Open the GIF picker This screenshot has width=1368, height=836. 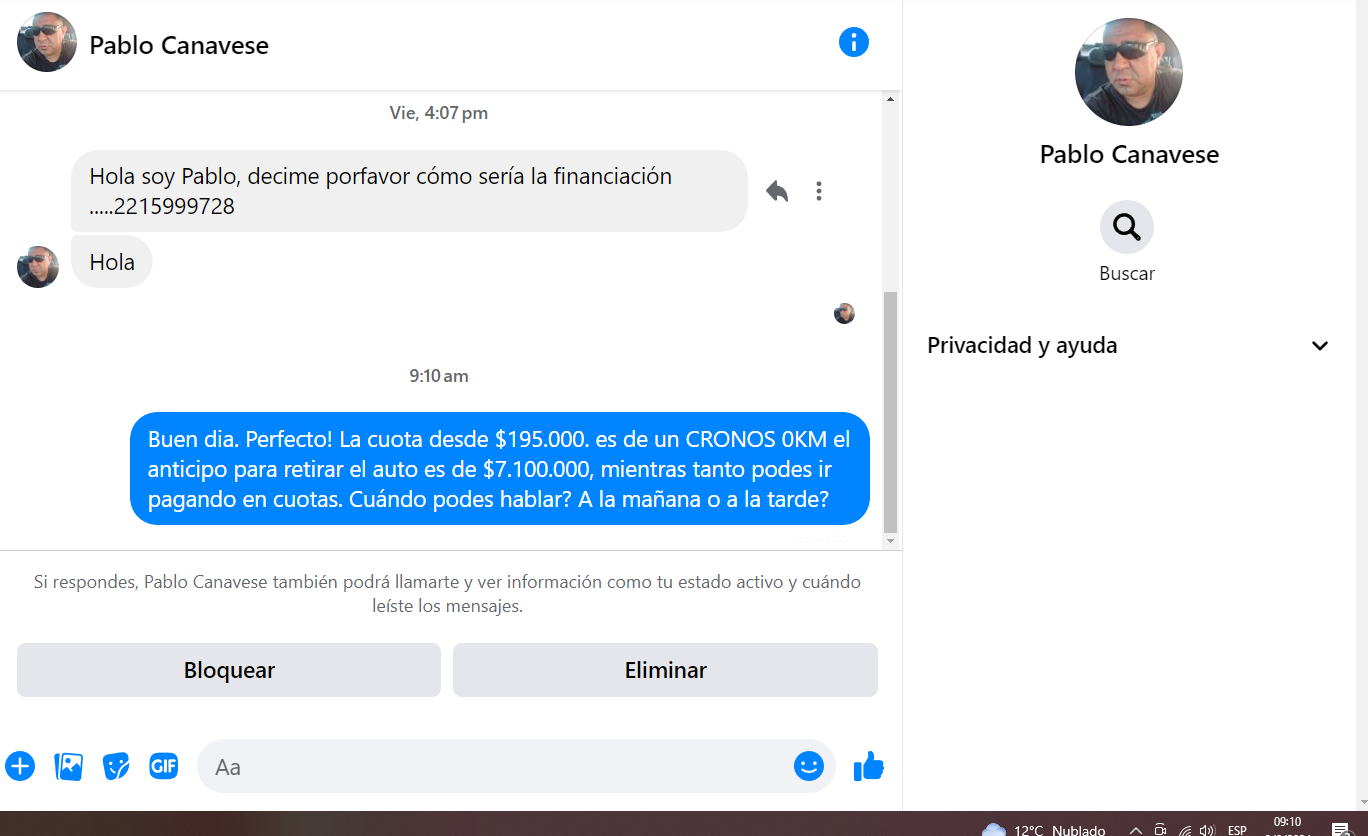[x=163, y=767]
